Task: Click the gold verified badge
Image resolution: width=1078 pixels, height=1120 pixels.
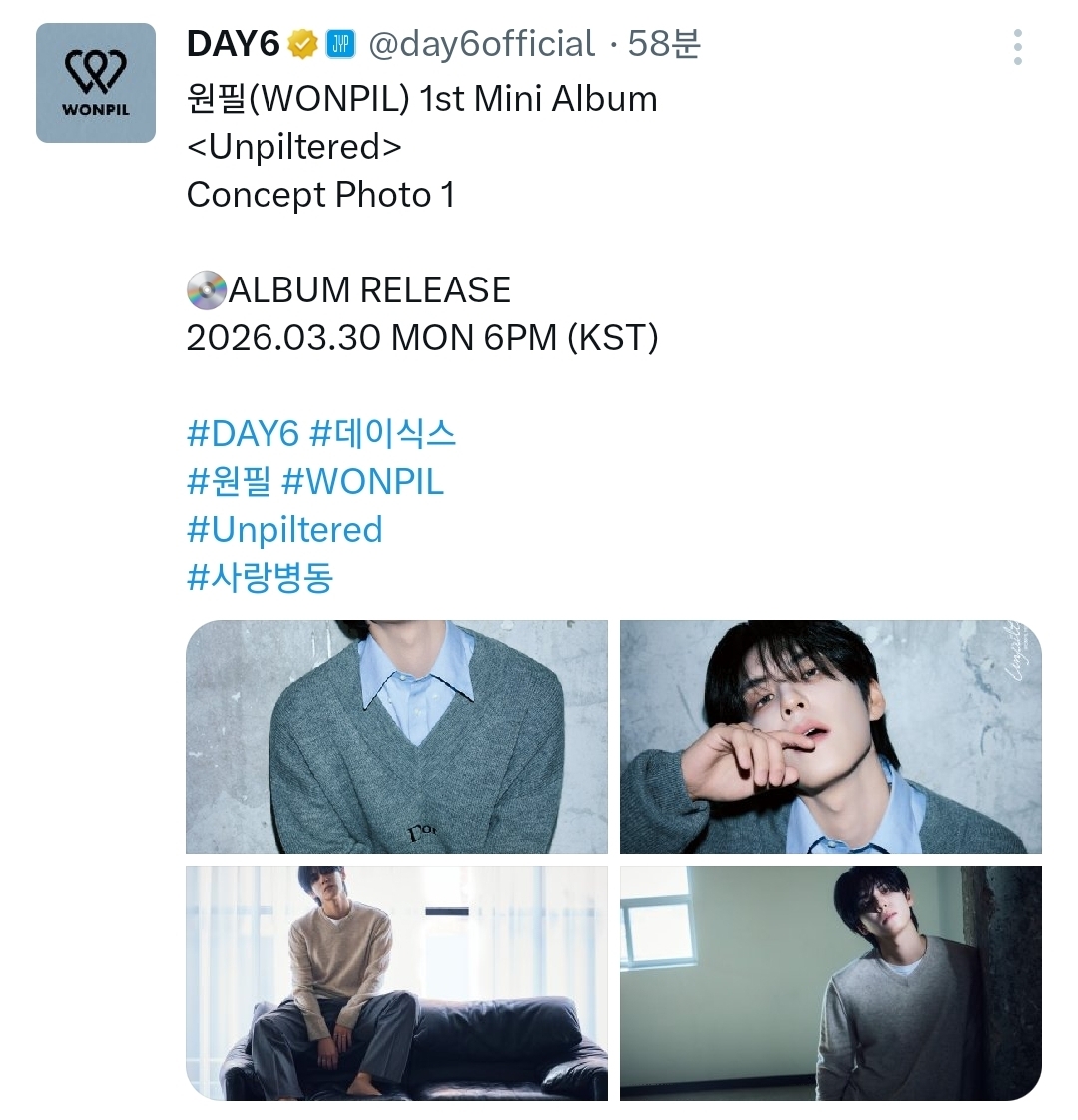Action: (x=302, y=45)
